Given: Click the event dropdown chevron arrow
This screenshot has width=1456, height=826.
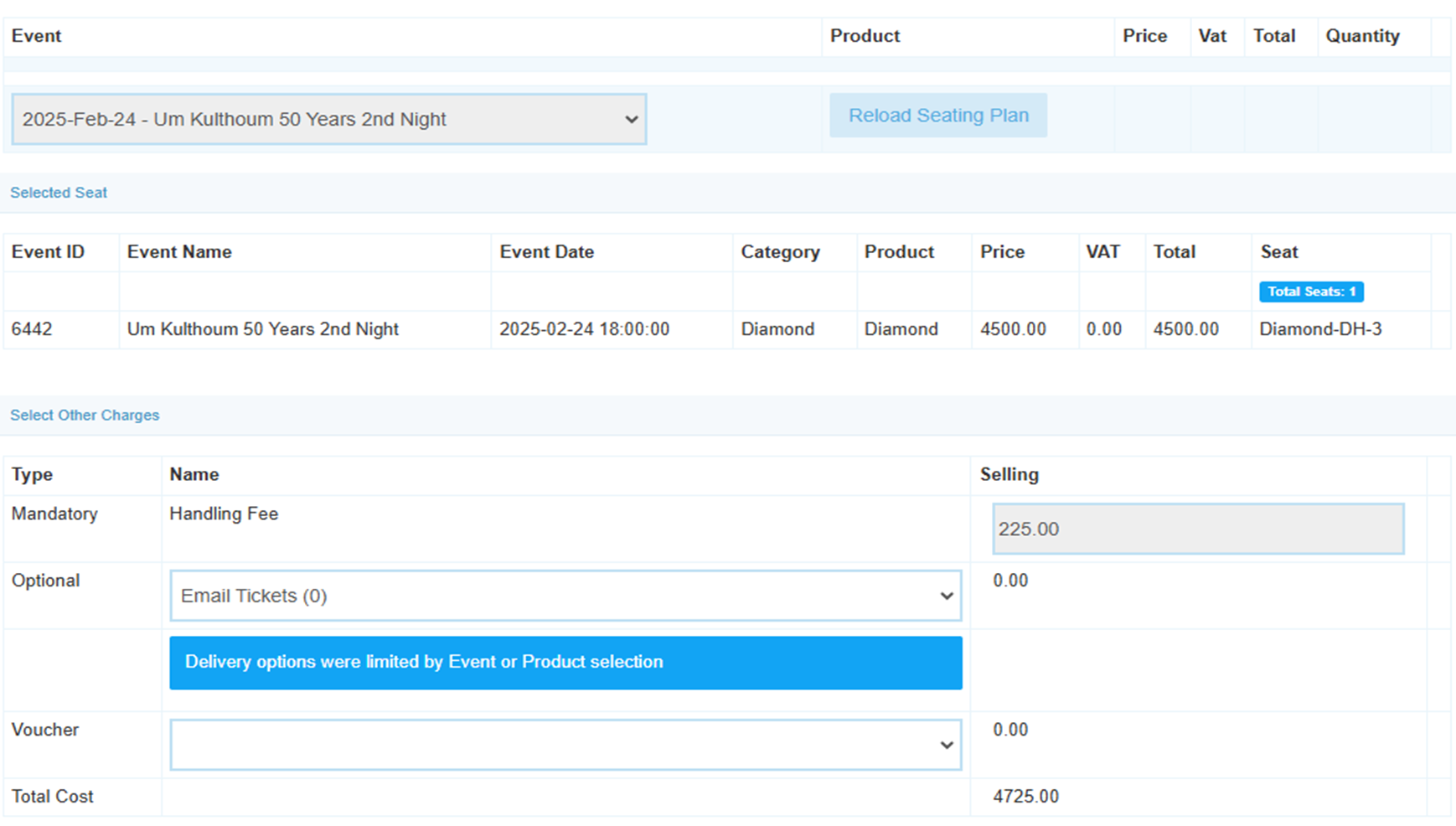Looking at the screenshot, I should tap(631, 119).
